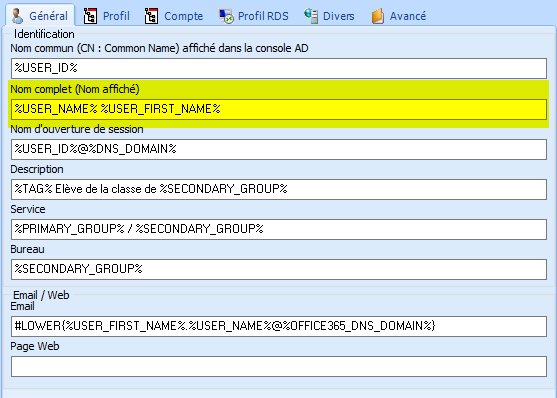Image resolution: width=557 pixels, height=398 pixels.
Task: Click the 'Nom complet (Nom affiché)' label
Action: (x=75, y=89)
